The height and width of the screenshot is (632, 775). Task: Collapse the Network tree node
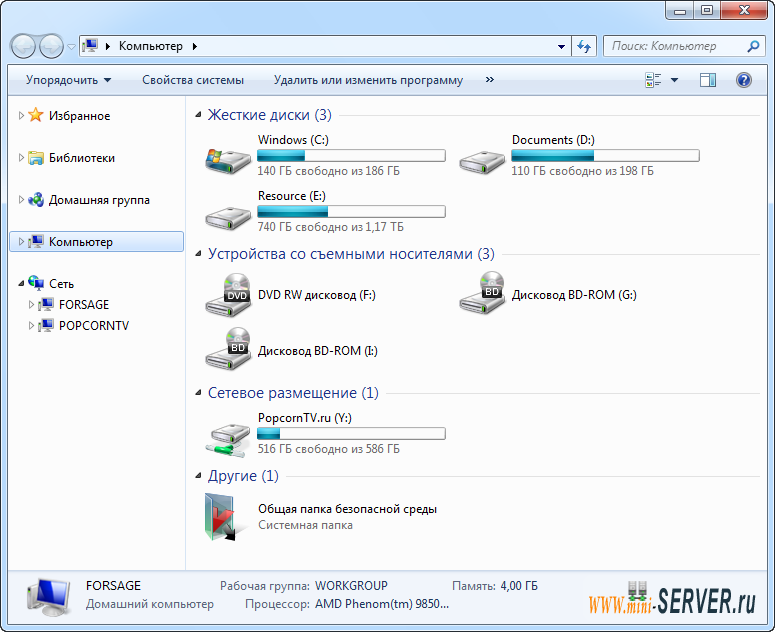coord(21,284)
